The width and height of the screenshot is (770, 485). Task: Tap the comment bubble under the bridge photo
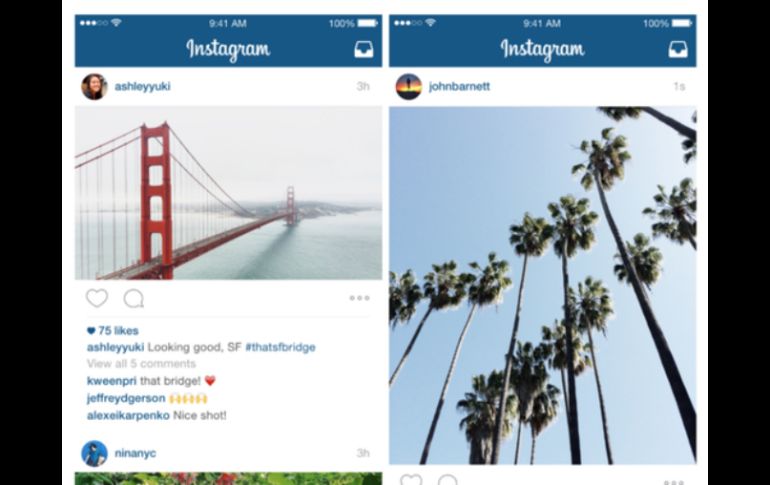pos(134,298)
